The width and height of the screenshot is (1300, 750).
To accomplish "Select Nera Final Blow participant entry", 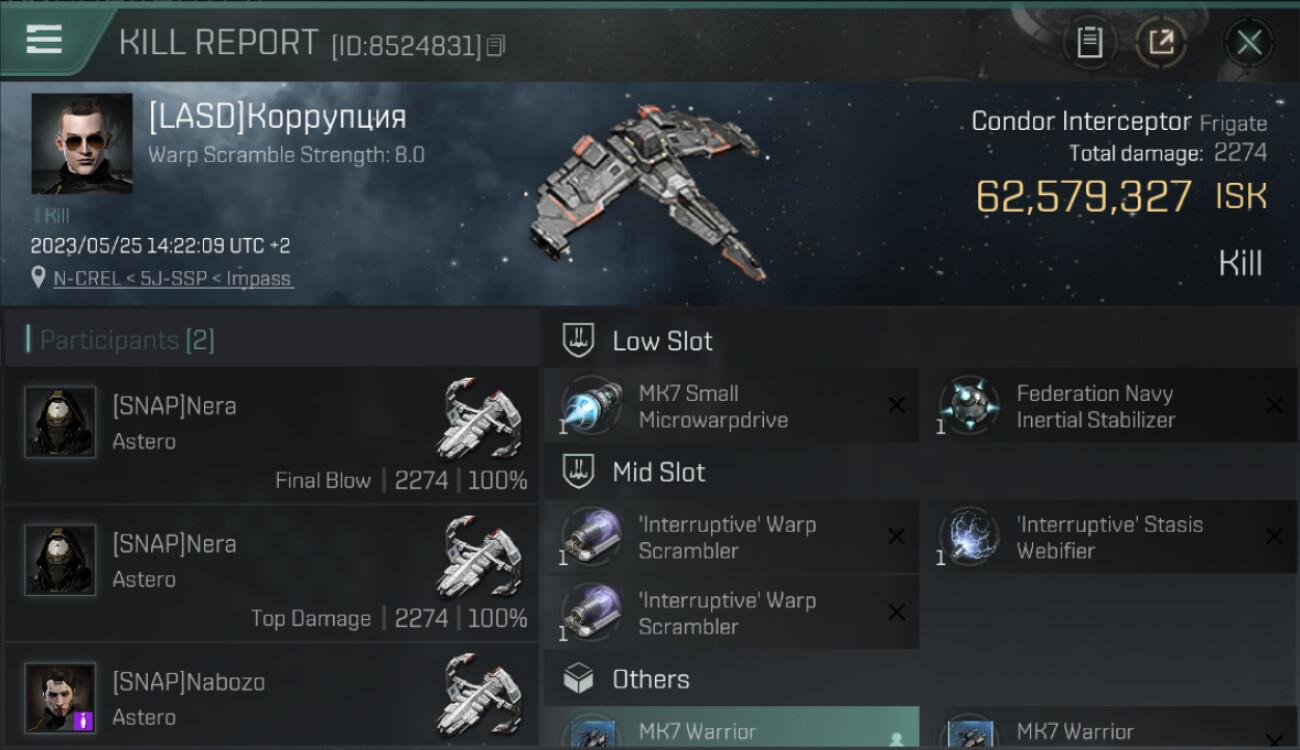I will (271, 436).
